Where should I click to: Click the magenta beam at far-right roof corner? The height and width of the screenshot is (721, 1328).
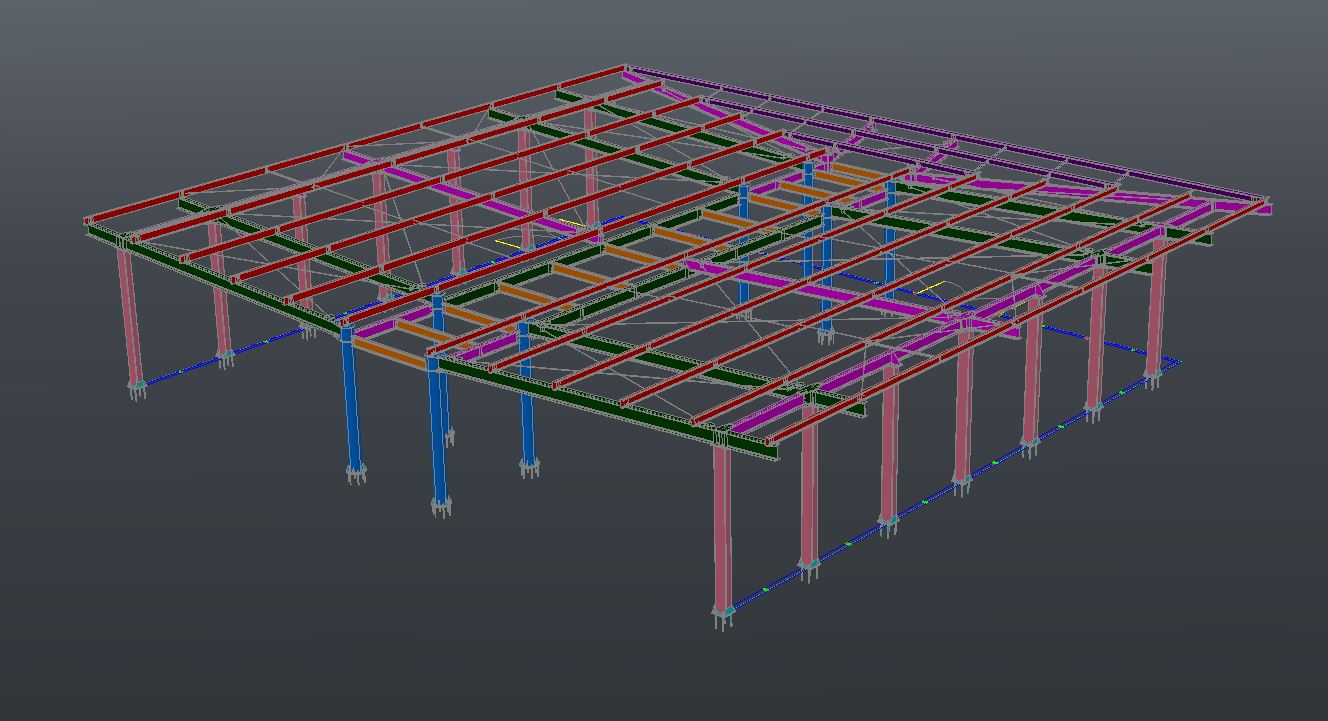point(1238,205)
